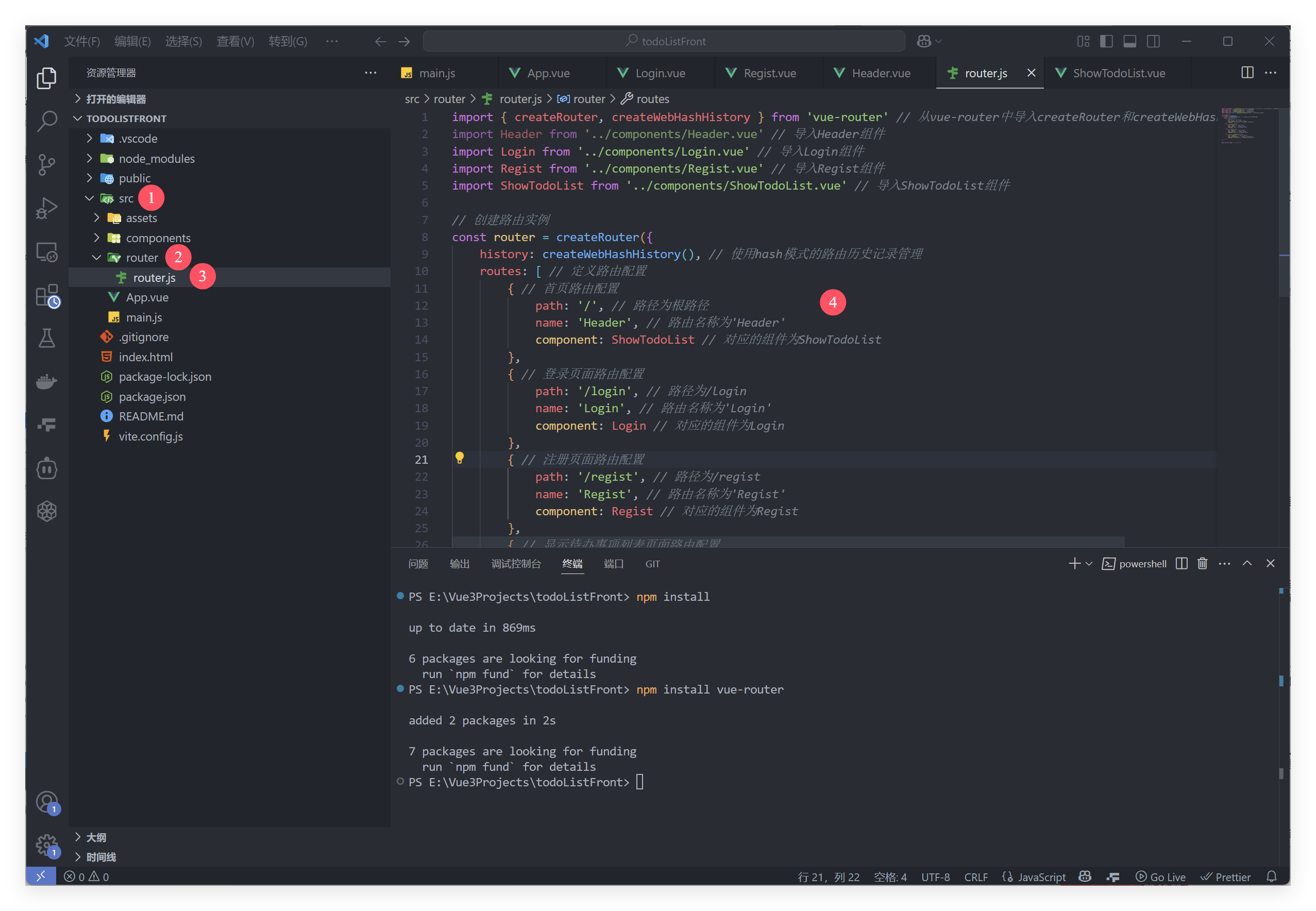Click the Copilot icon in title bar

tap(924, 41)
